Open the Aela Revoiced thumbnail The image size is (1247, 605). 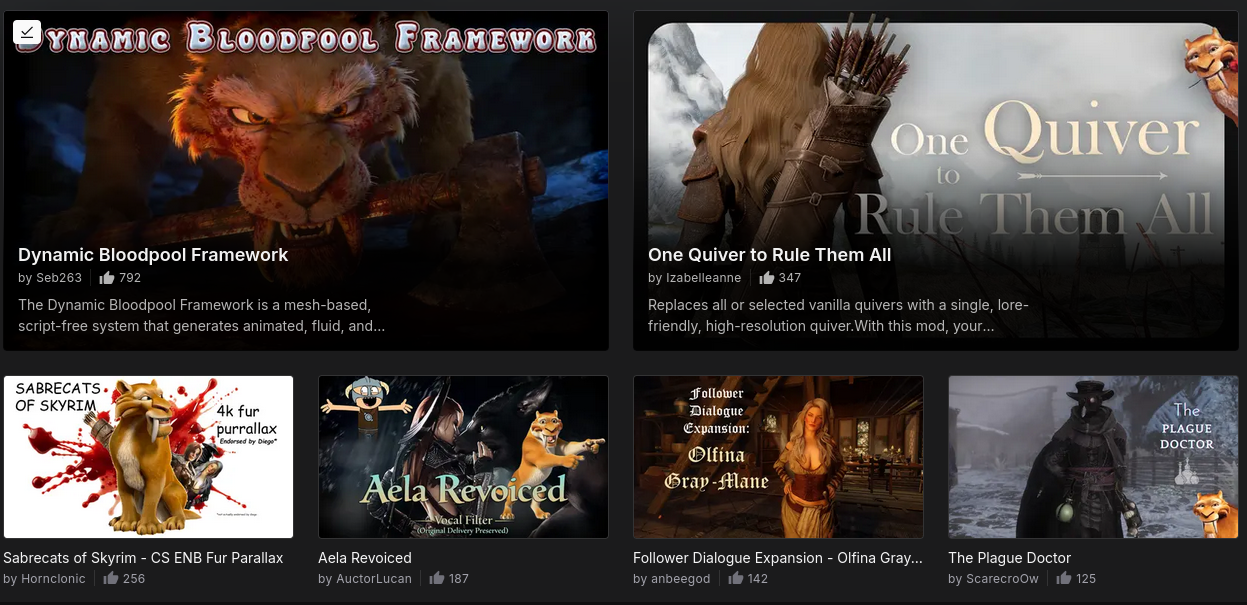pyautogui.click(x=463, y=457)
